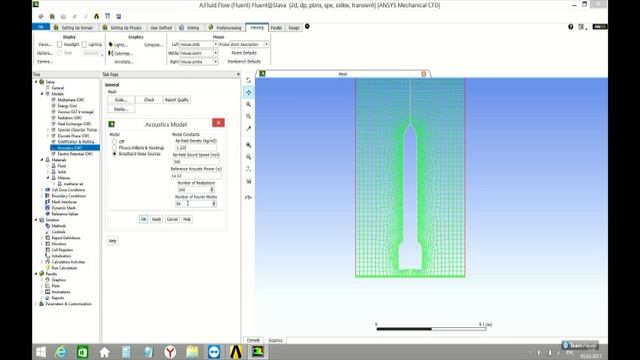Image resolution: width=640 pixels, height=360 pixels.
Task: Click the ribbon help question mark icon
Action: pos(571,27)
